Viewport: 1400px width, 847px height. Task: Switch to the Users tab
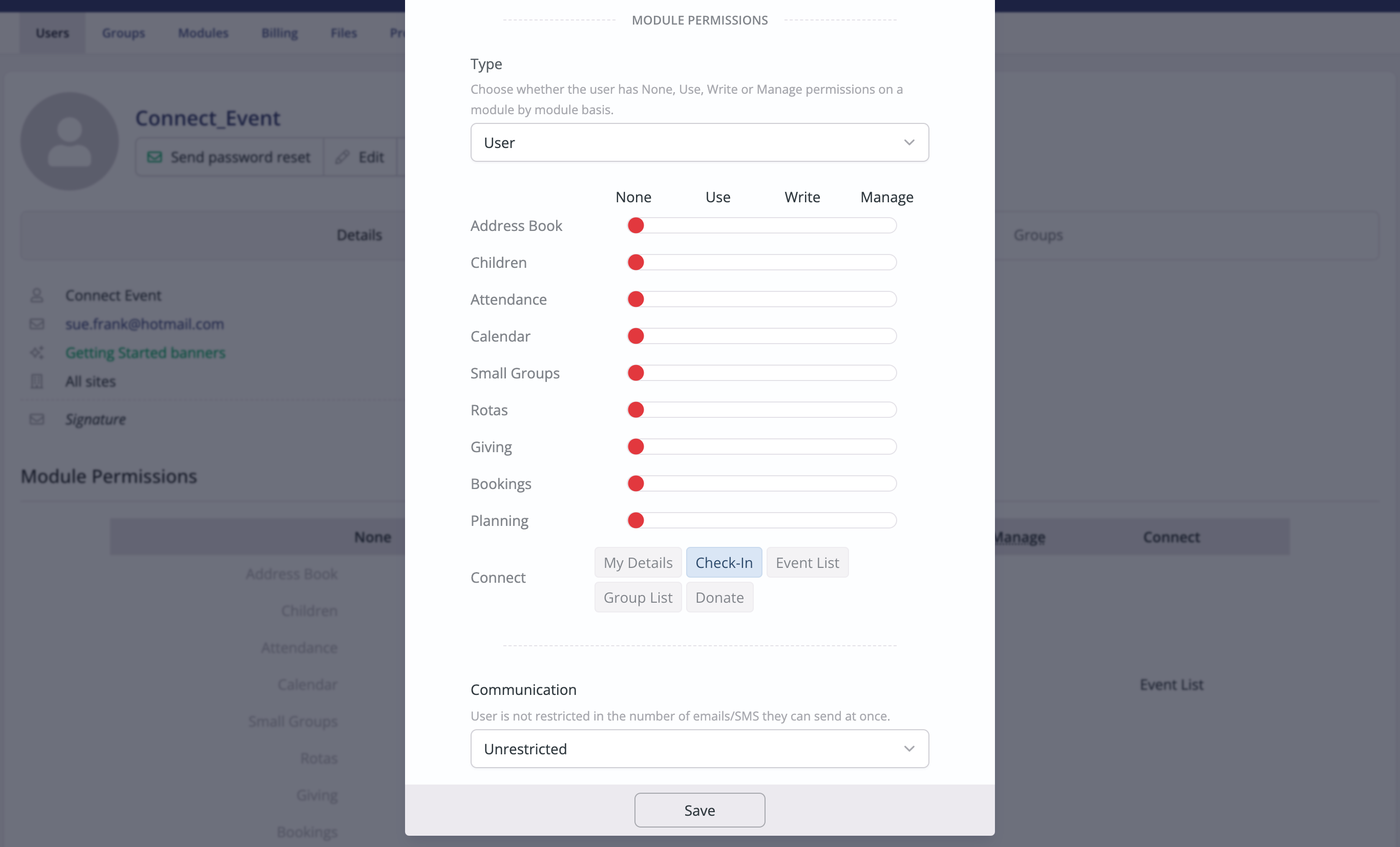pyautogui.click(x=52, y=33)
